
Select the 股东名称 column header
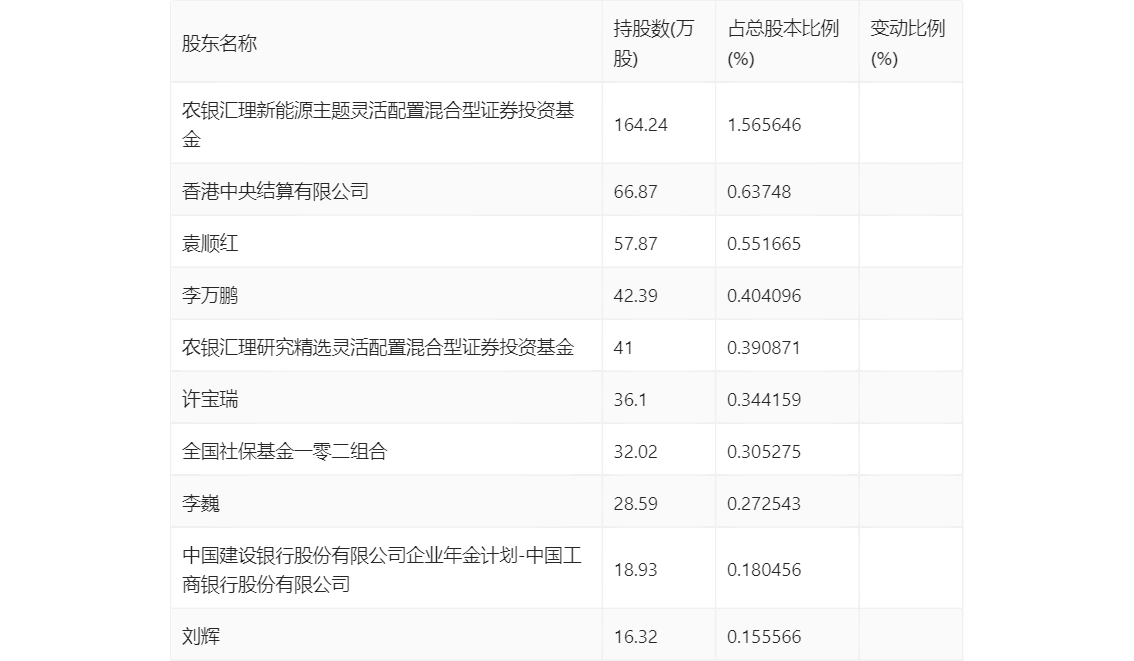coord(219,43)
